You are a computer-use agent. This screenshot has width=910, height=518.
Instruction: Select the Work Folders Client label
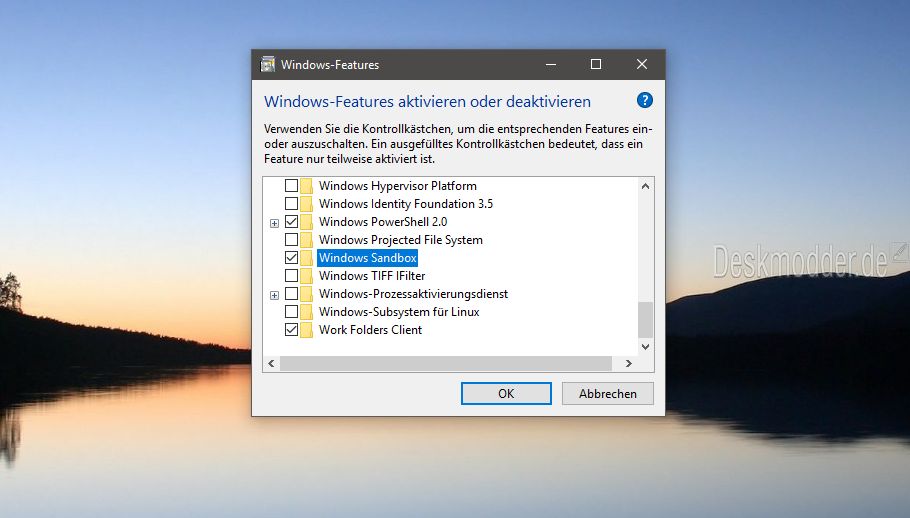(370, 329)
